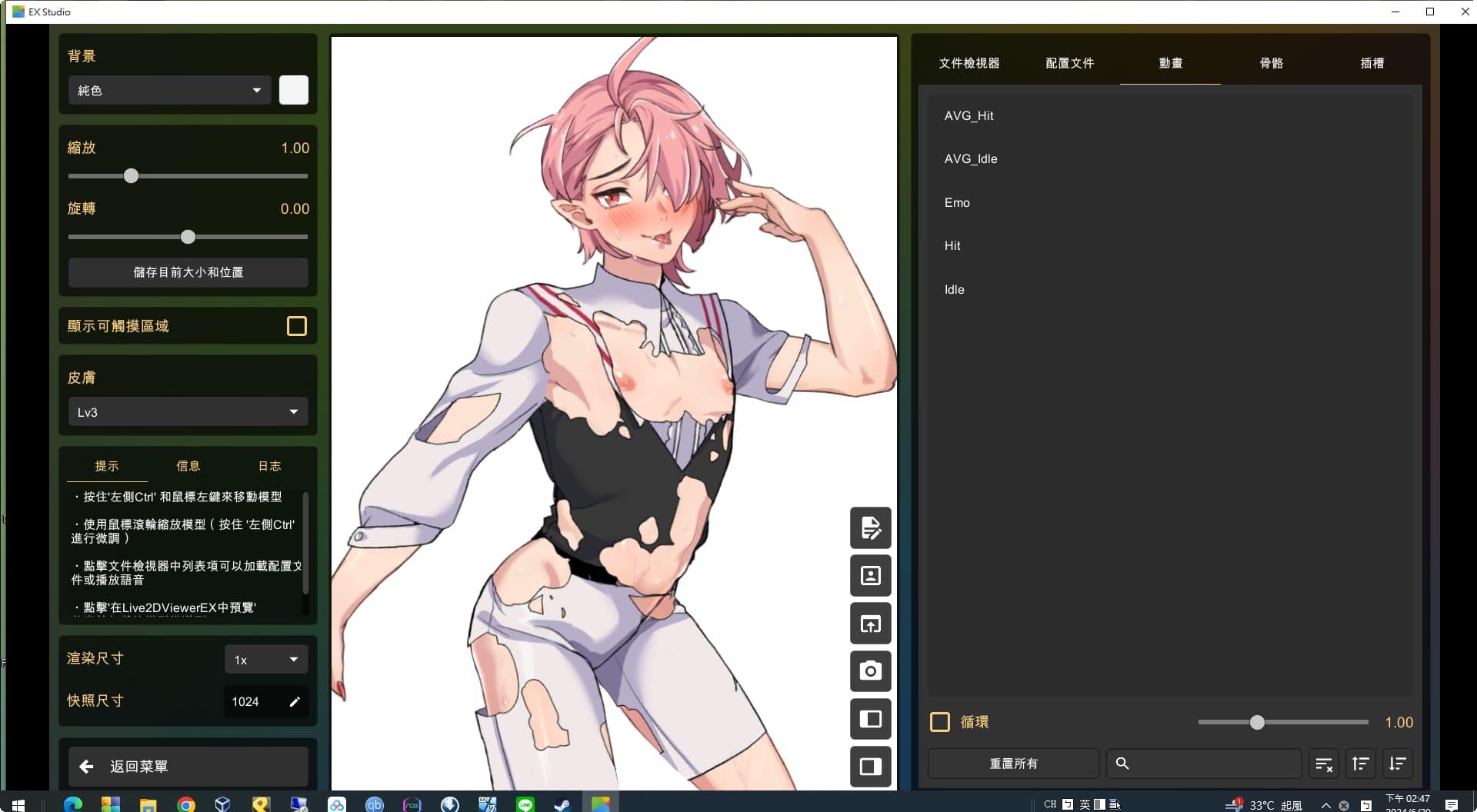Expand the Lv3 skin dropdown
This screenshot has height=812, width=1477.
click(x=188, y=412)
